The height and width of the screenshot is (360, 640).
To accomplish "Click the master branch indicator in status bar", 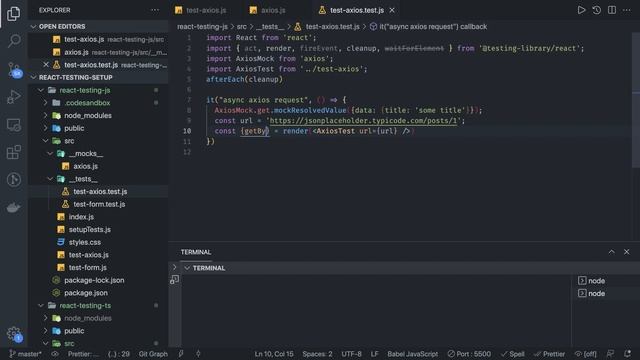I will click(25, 354).
